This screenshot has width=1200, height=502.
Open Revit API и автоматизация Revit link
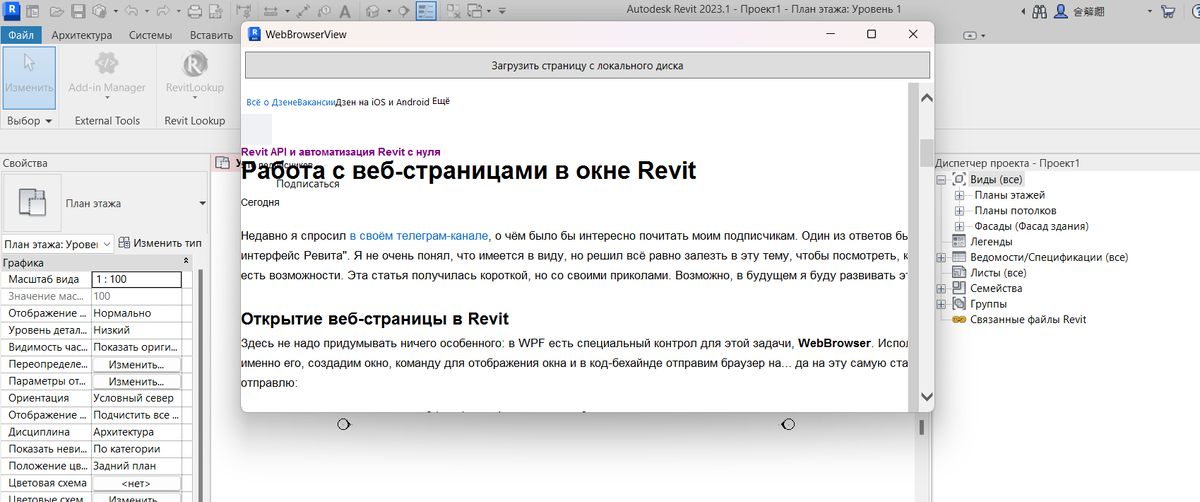click(x=340, y=152)
